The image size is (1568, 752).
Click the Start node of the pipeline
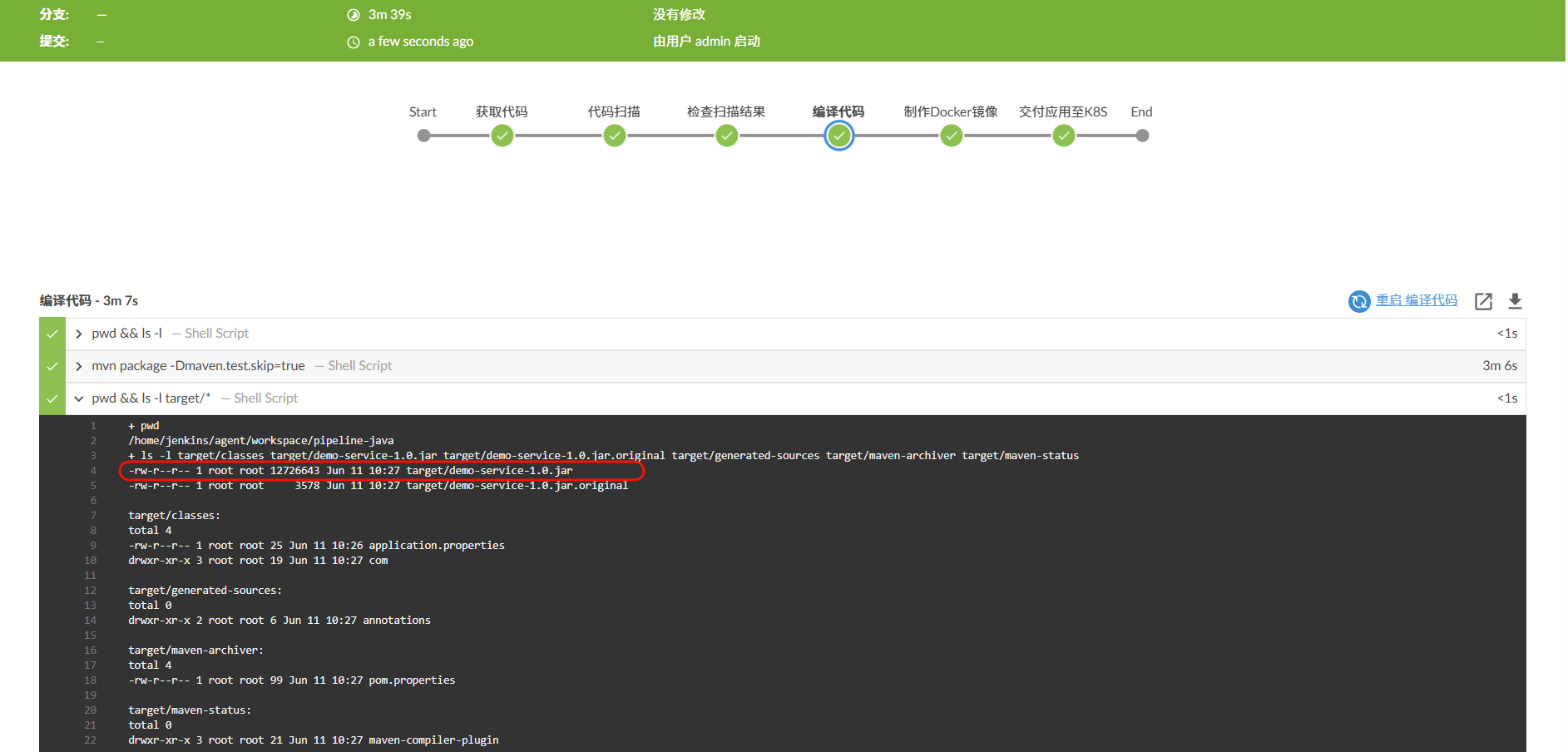click(x=423, y=136)
